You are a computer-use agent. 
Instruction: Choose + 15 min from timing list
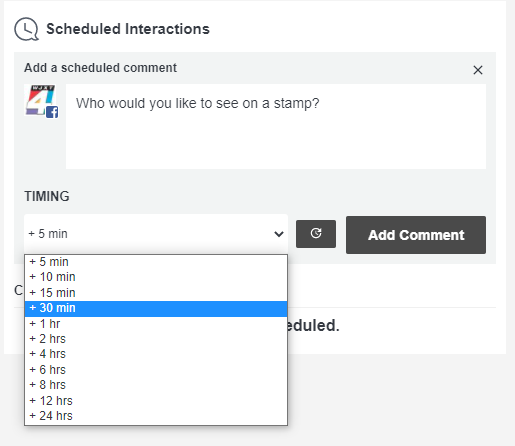[x=156, y=293]
